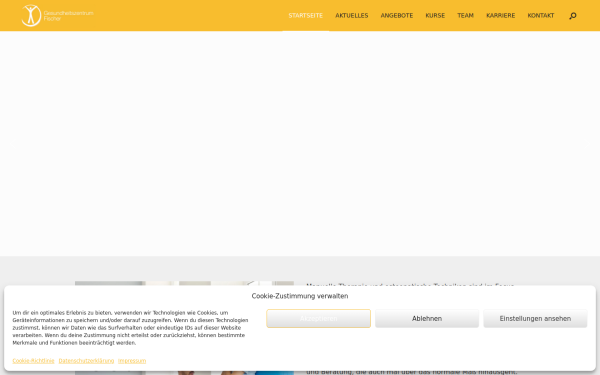Screen dimensions: 600x375
Task: Open Einstellungen ansehen cookie settings
Action: (x=535, y=318)
